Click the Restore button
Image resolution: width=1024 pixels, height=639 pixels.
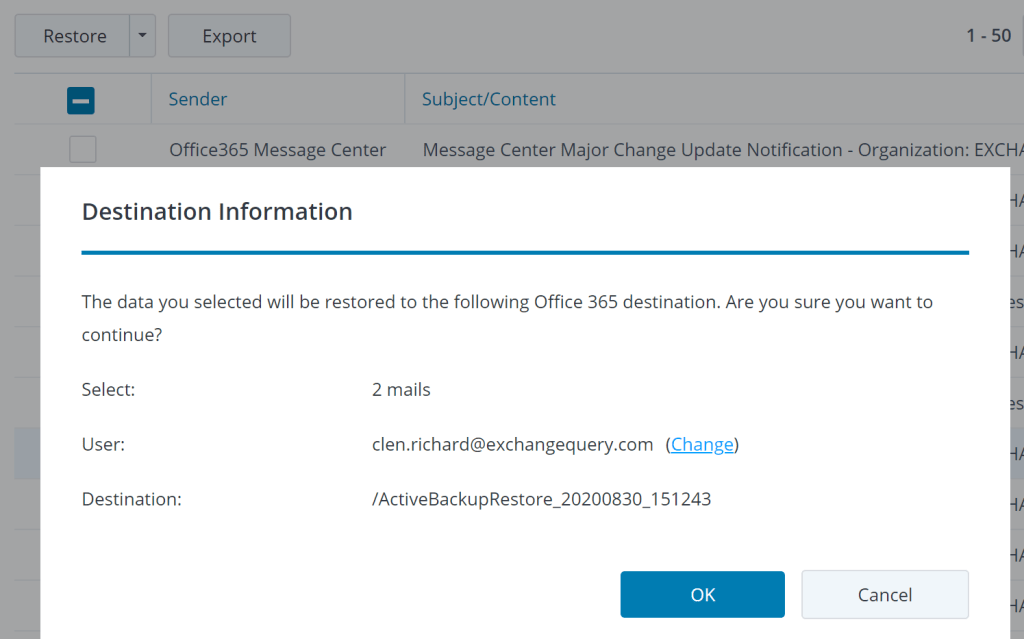[74, 36]
